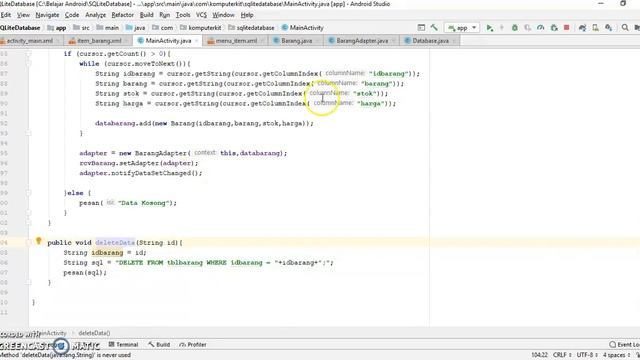This screenshot has width=640, height=360.
Task: Open the Edit menu
Action: pos(6,15)
